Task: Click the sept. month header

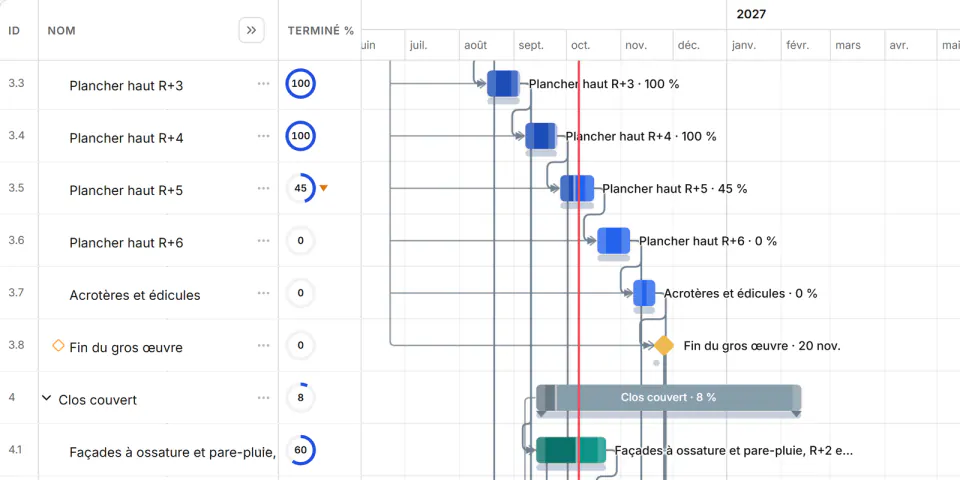Action: [x=531, y=45]
